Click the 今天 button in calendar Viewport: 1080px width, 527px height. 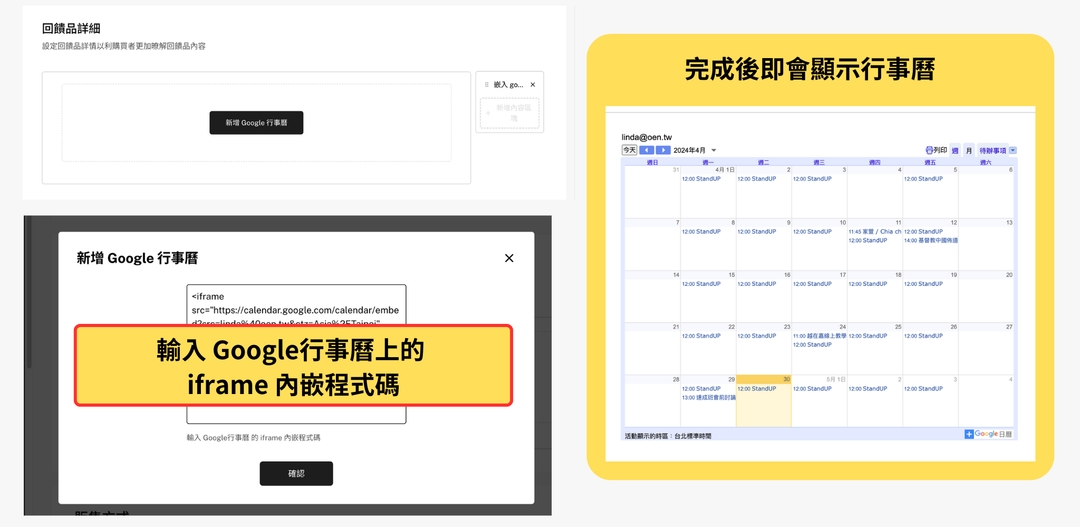pyautogui.click(x=629, y=150)
